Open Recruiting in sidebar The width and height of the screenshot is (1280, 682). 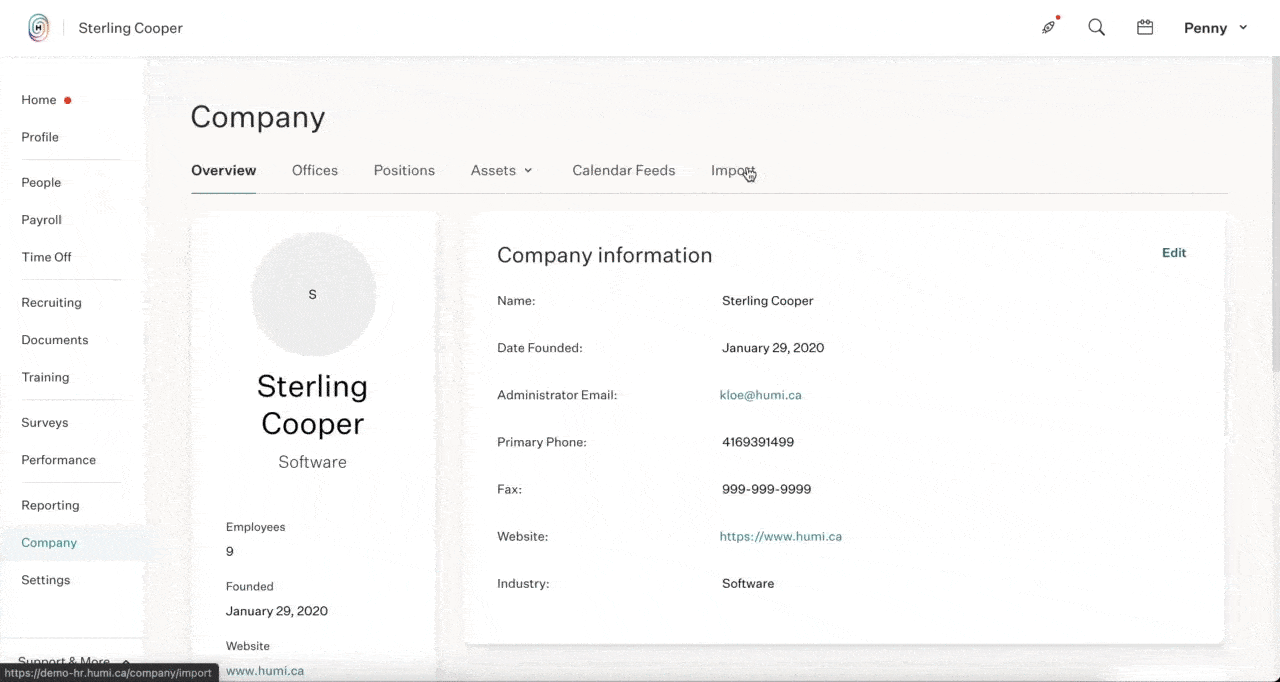click(x=51, y=302)
